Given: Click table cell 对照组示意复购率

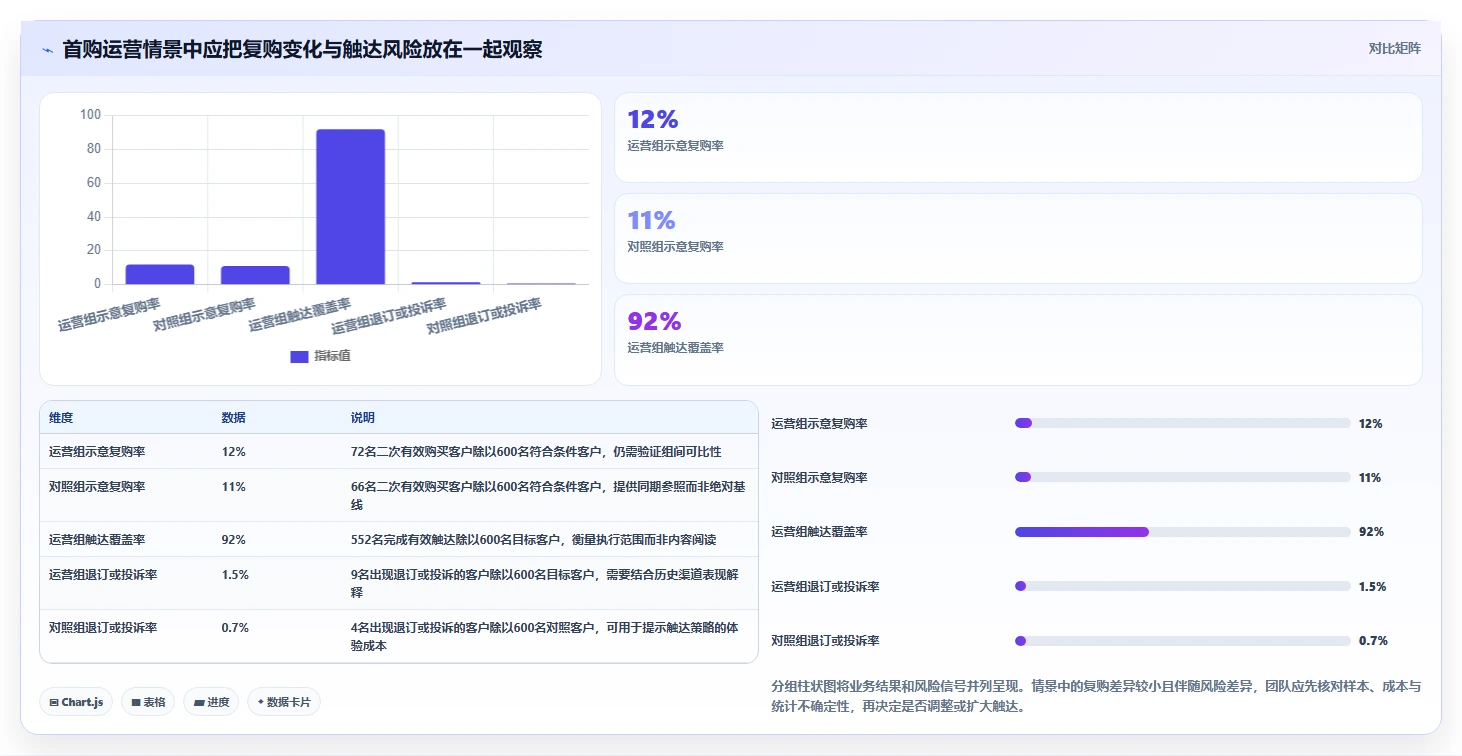Looking at the screenshot, I should point(97,487).
